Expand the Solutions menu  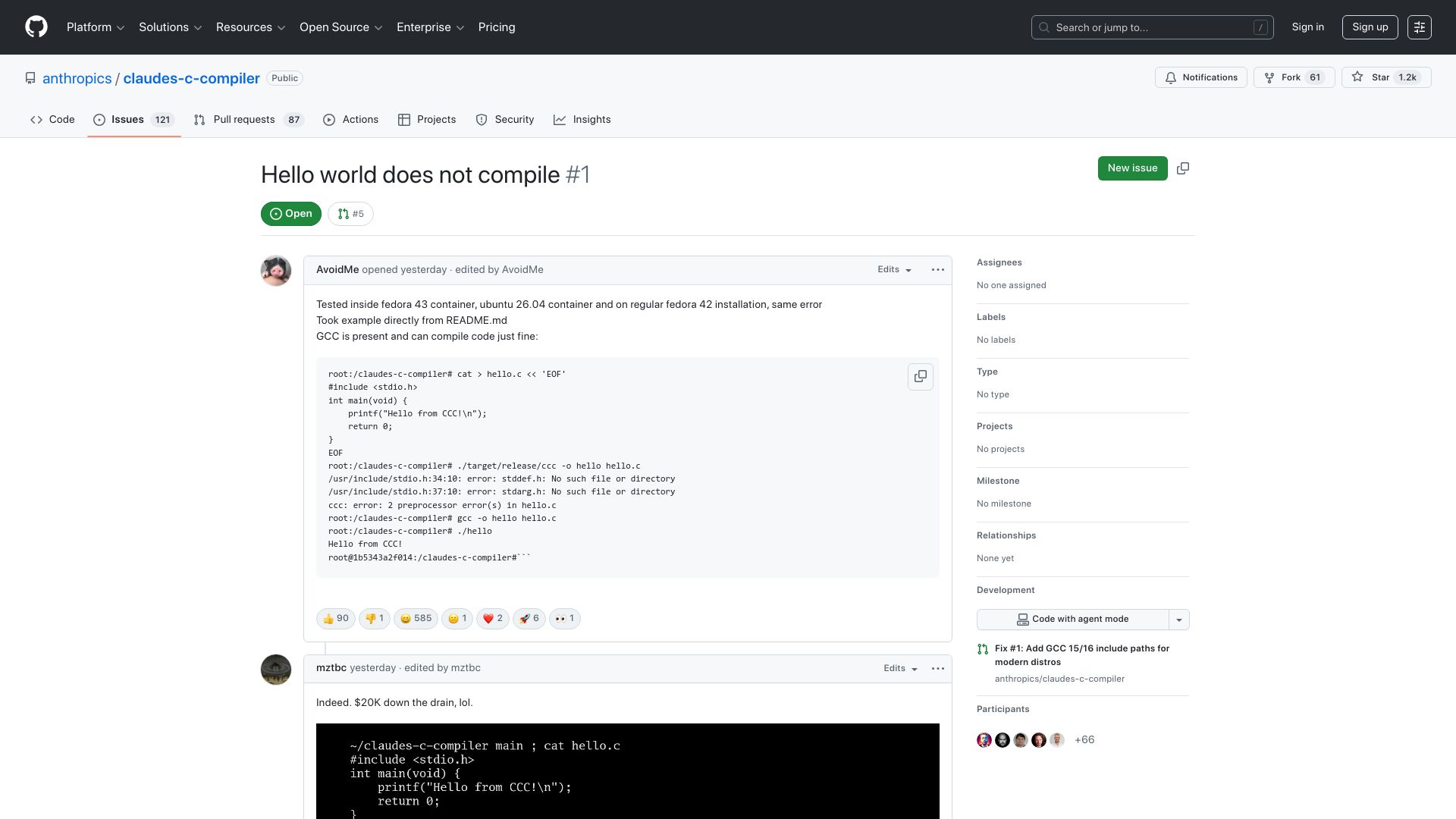tap(171, 27)
